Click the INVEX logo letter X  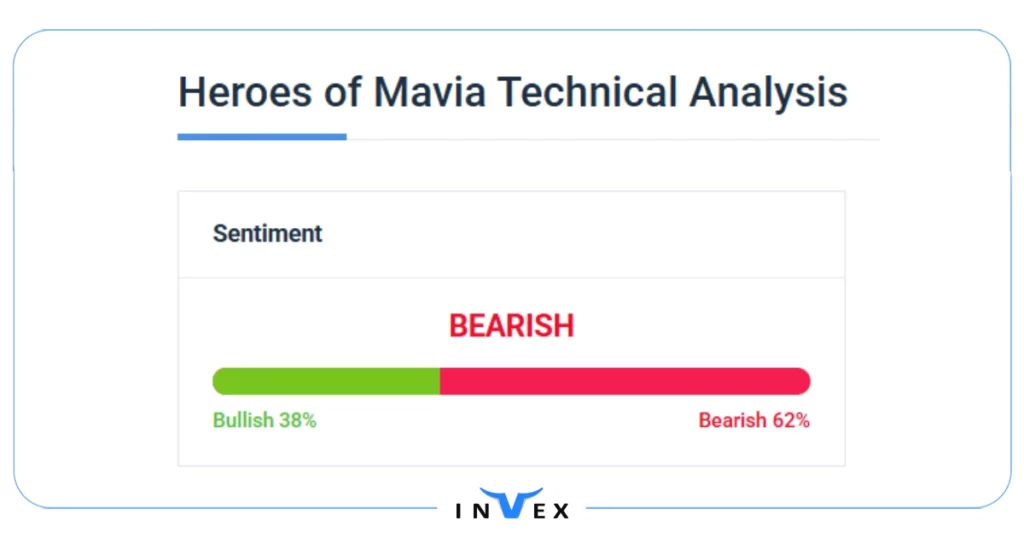pyautogui.click(x=560, y=511)
